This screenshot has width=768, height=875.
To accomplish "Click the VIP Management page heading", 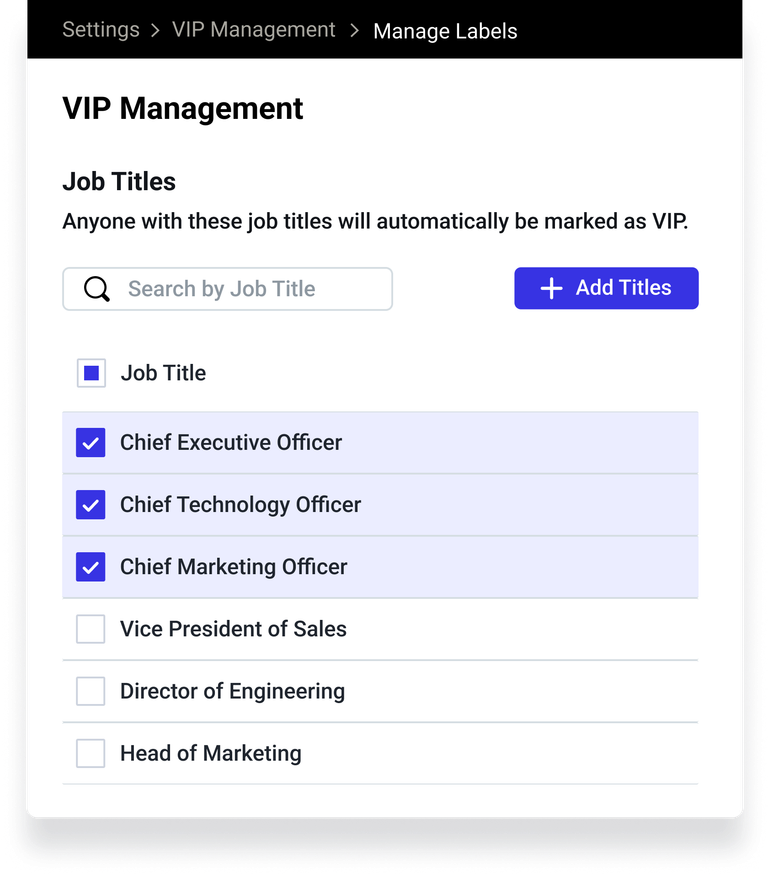I will 183,108.
